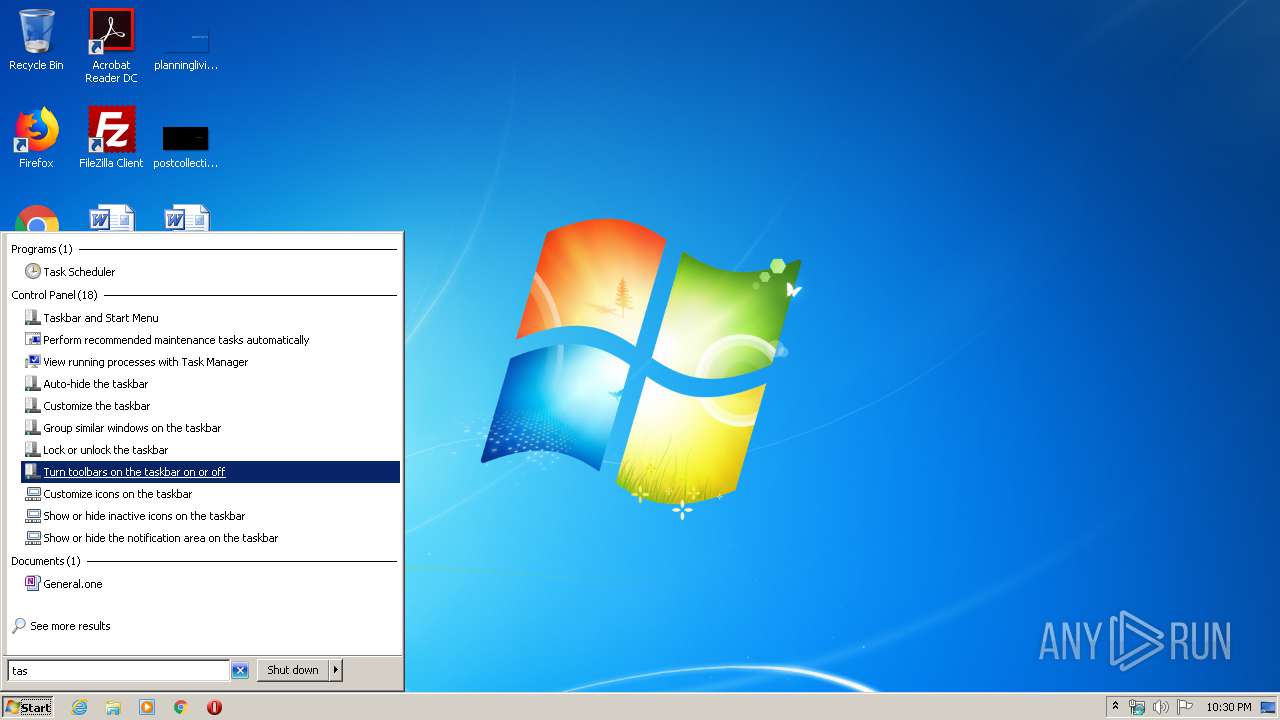Select Show or hide inactive icons on the taskbar
This screenshot has width=1280, height=720.
pyautogui.click(x=210, y=516)
